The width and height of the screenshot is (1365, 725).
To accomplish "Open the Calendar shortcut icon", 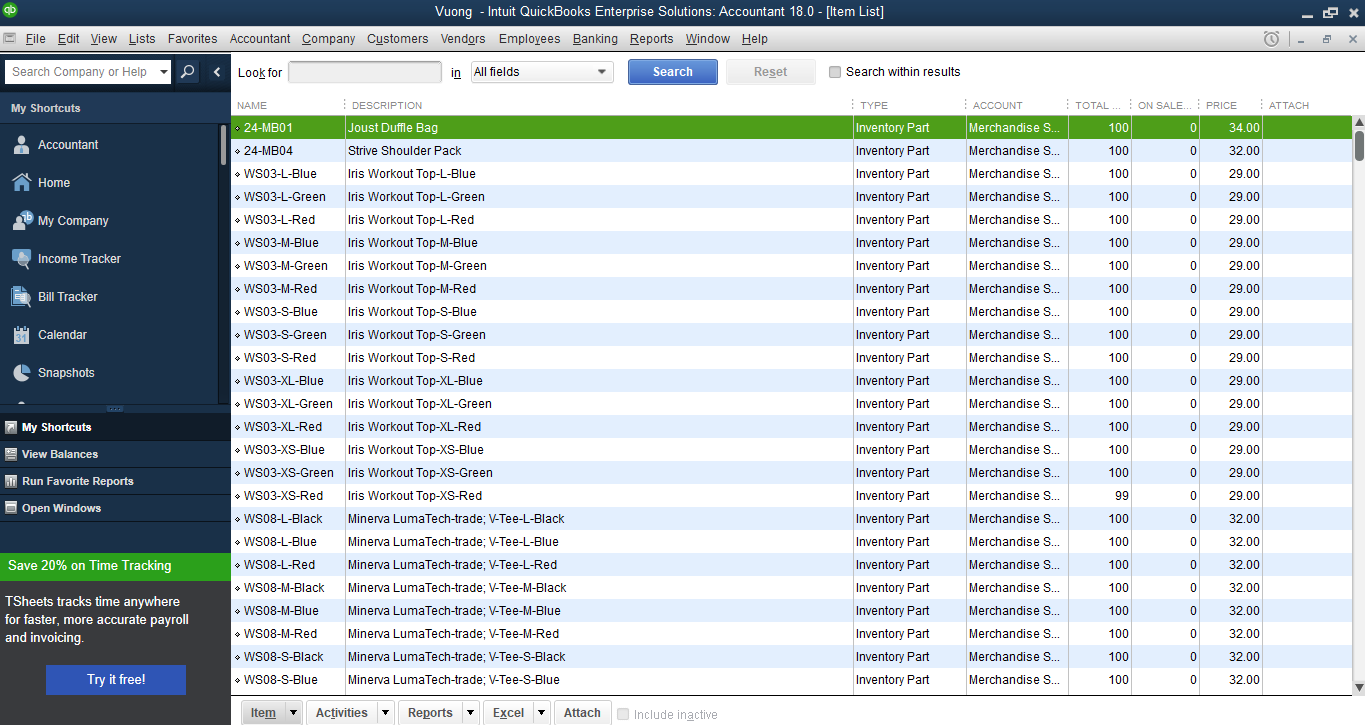I will pyautogui.click(x=21, y=335).
